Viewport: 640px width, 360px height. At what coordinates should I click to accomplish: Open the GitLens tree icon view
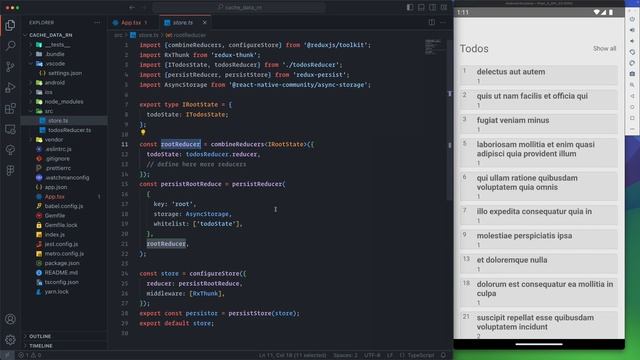tap(10, 150)
